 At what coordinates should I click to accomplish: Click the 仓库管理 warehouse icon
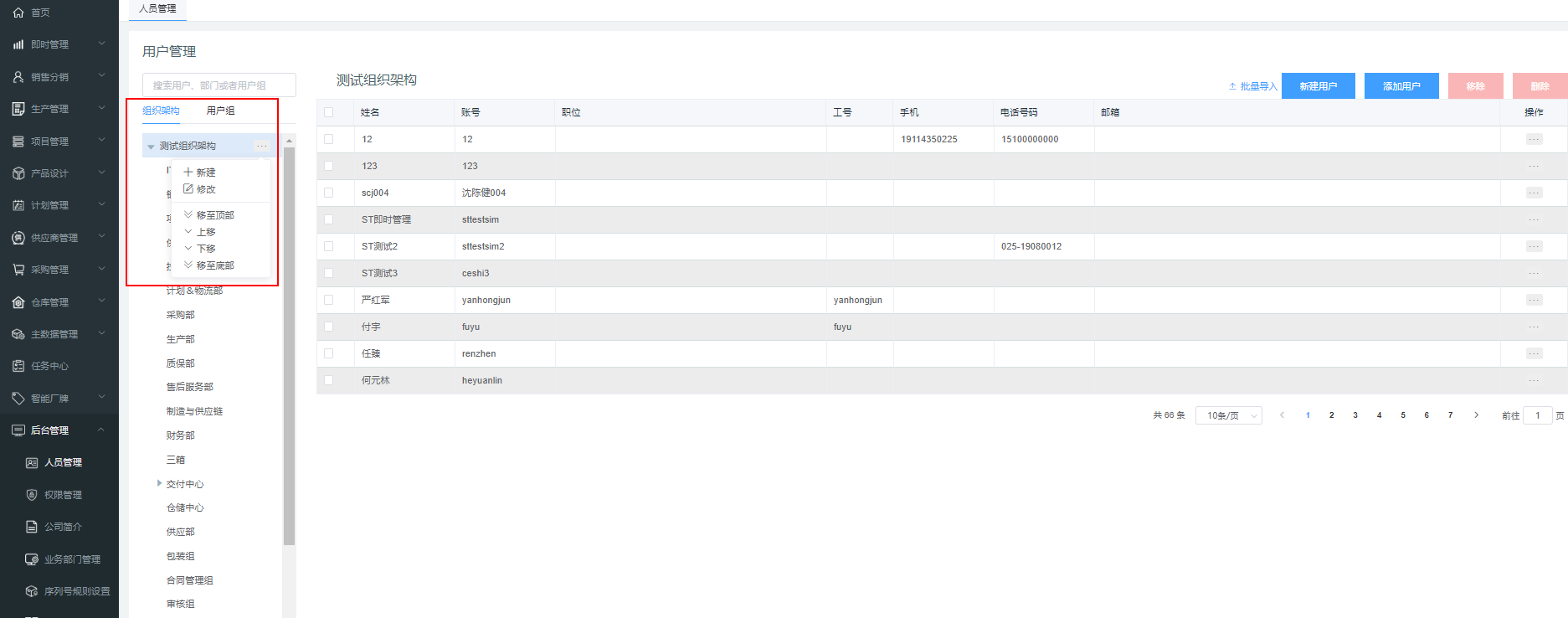tap(18, 302)
